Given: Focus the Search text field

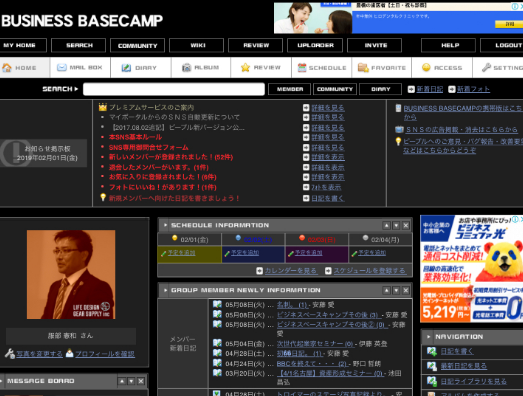Looking at the screenshot, I should pos(174,89).
